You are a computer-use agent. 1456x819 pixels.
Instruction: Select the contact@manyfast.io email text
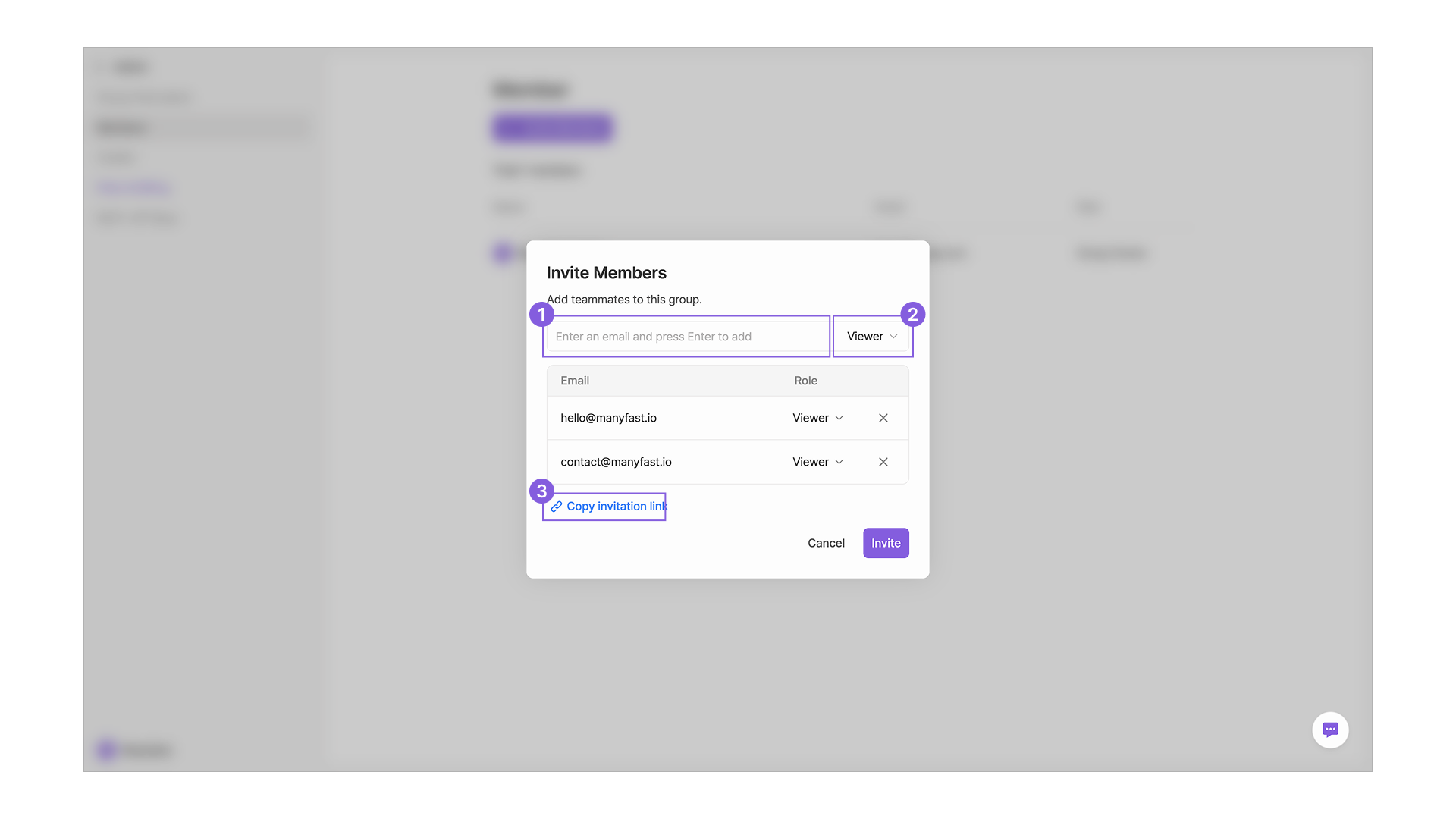click(616, 462)
